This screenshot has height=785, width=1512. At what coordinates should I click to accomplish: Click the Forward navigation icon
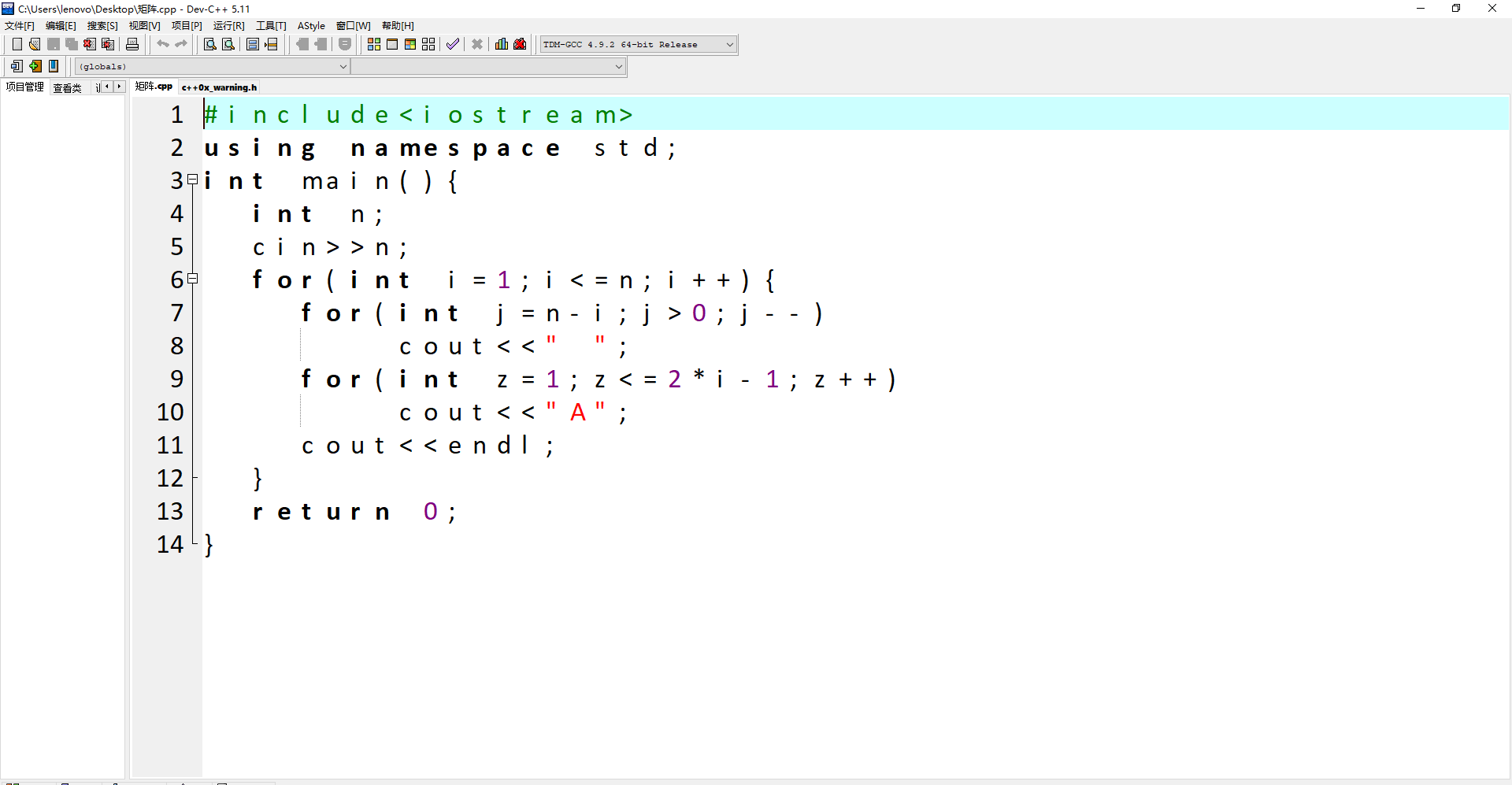coord(321,44)
